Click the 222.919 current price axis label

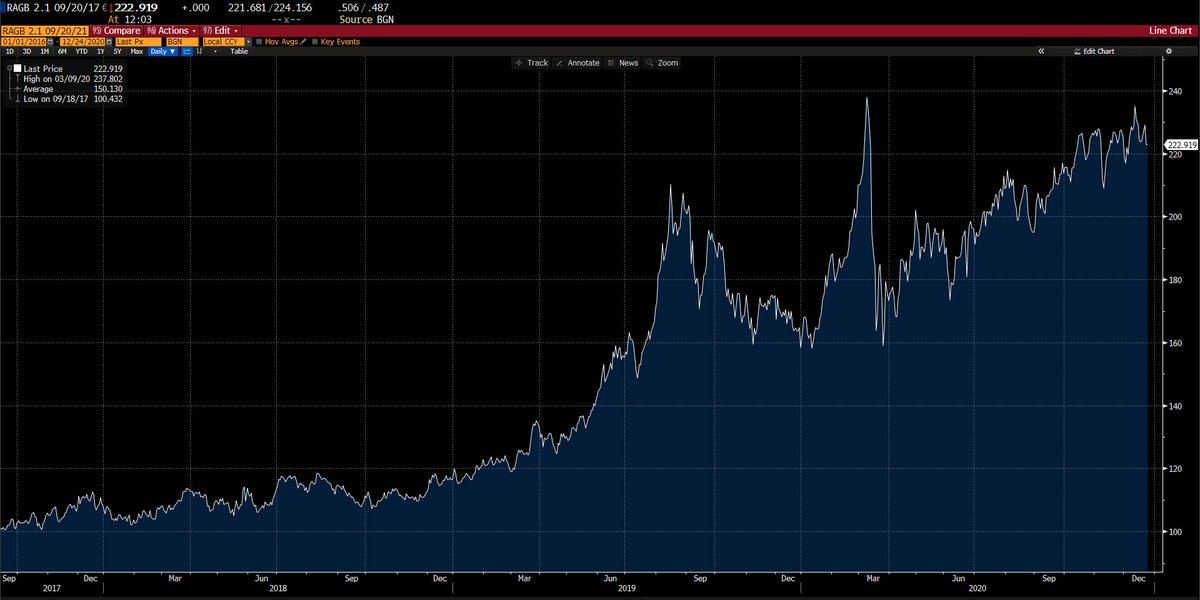pyautogui.click(x=1181, y=145)
